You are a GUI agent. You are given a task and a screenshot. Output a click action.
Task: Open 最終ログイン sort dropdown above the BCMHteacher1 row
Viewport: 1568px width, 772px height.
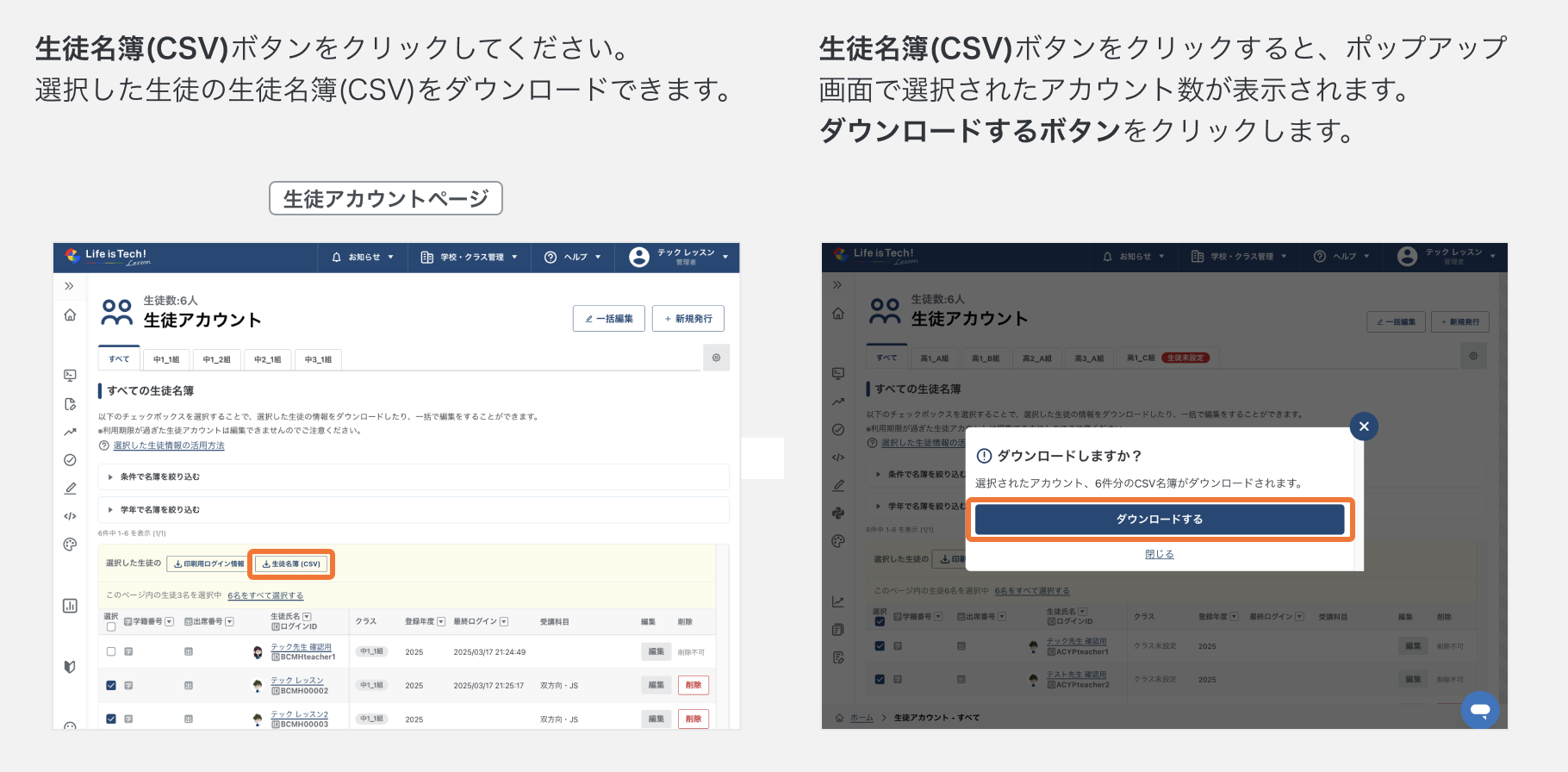(504, 622)
